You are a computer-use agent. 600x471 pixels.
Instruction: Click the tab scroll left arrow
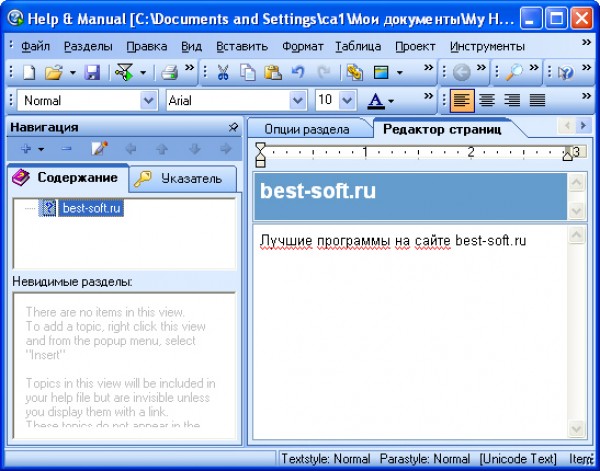click(567, 125)
